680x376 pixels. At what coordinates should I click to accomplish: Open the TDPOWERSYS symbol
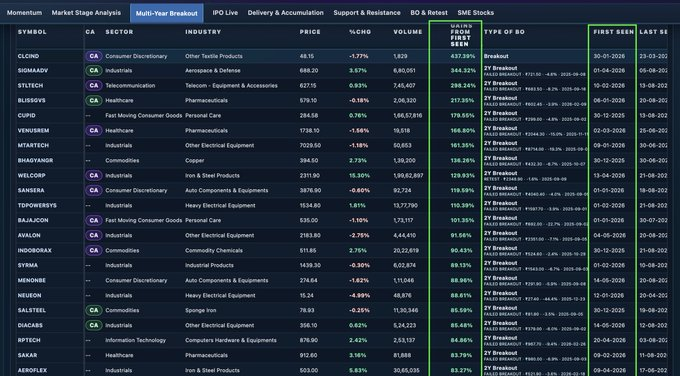(x=37, y=206)
